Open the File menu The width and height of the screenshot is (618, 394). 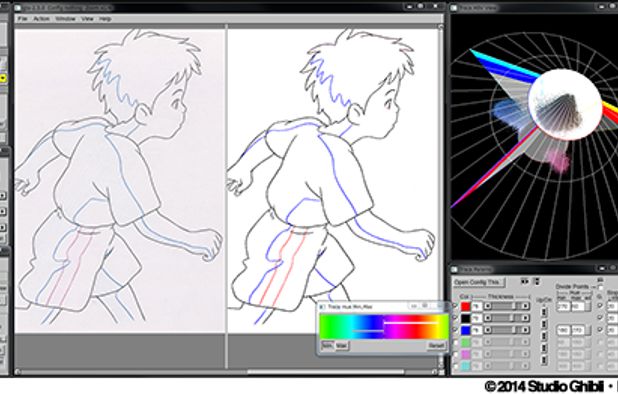tap(22, 19)
